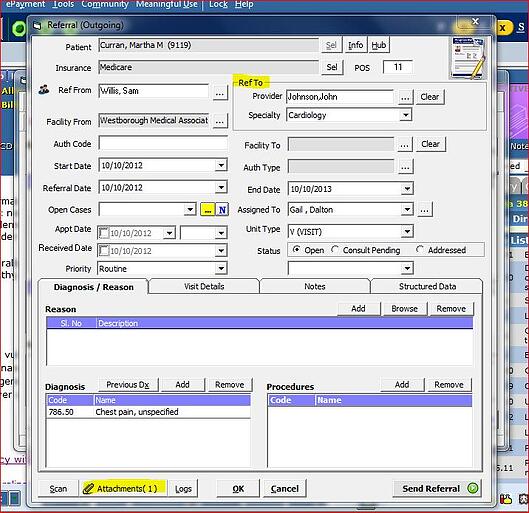
Task: Switch to the Notes tab
Action: coord(315,286)
